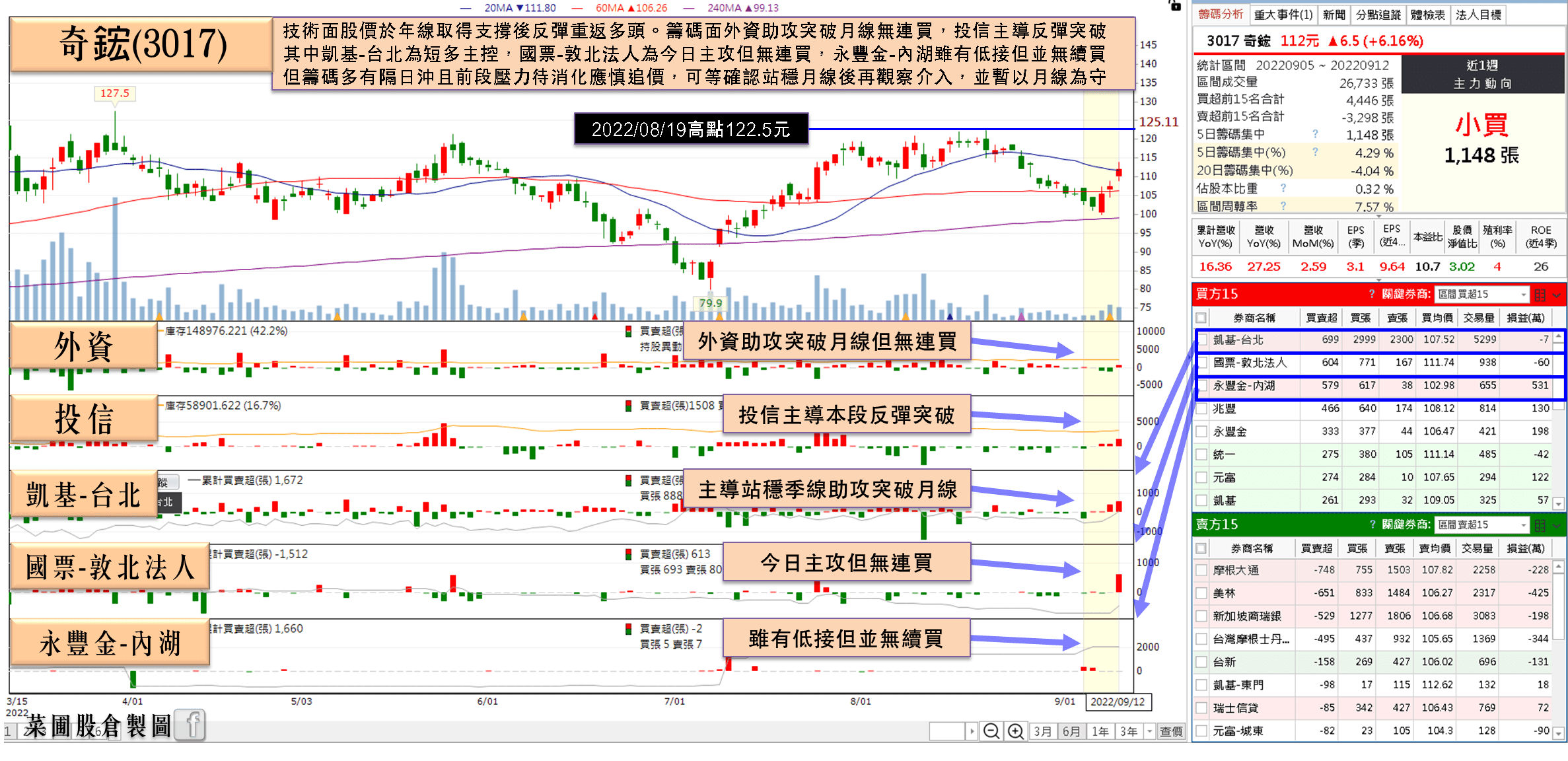
Task: Open grid layout icon in 買方15 header
Action: click(x=1540, y=295)
